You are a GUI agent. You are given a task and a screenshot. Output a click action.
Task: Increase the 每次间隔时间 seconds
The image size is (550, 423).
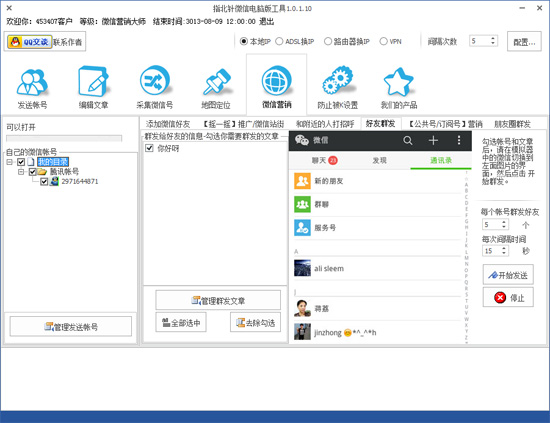pos(504,248)
